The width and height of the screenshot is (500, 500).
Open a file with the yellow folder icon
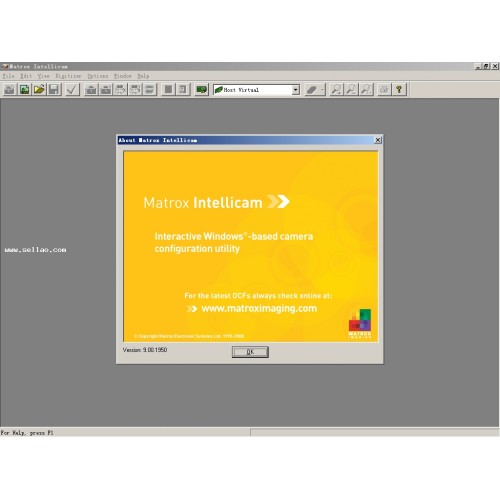[39, 89]
